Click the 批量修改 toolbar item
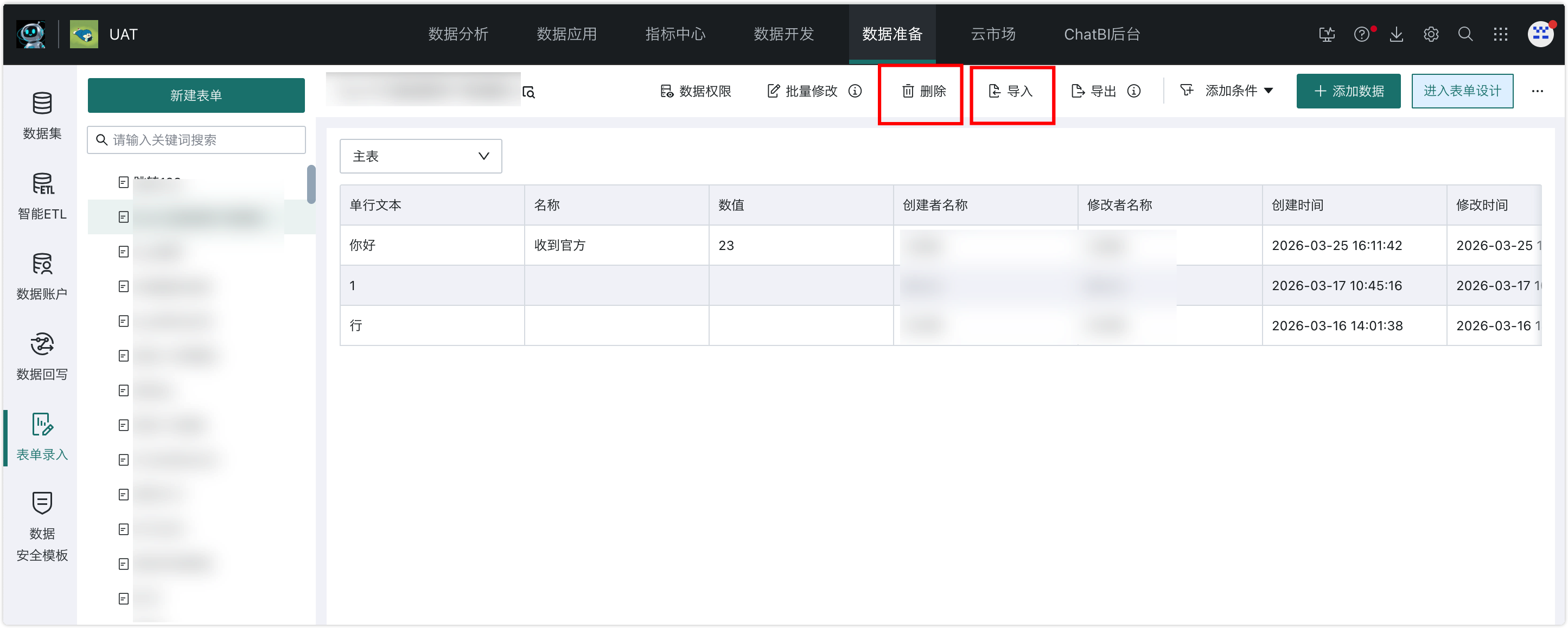The width and height of the screenshot is (1568, 628). (x=802, y=91)
